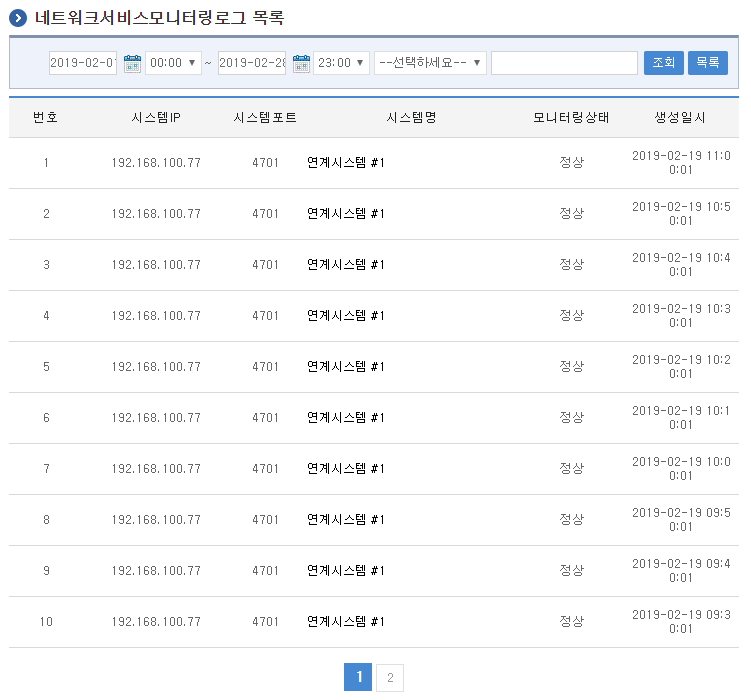Open the end date calendar picker icon
The width and height of the screenshot is (751, 700).
point(301,63)
